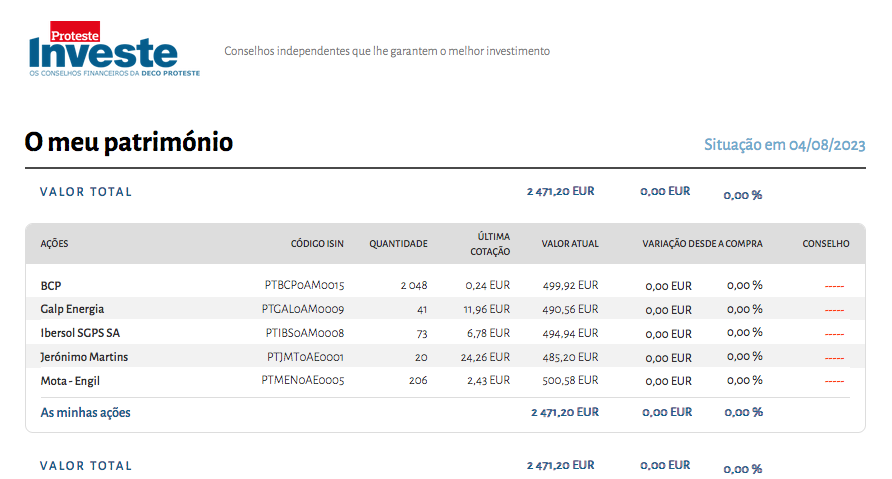The width and height of the screenshot is (892, 479).
Task: Click the Situação em 04/08/2023 date
Action: [784, 145]
